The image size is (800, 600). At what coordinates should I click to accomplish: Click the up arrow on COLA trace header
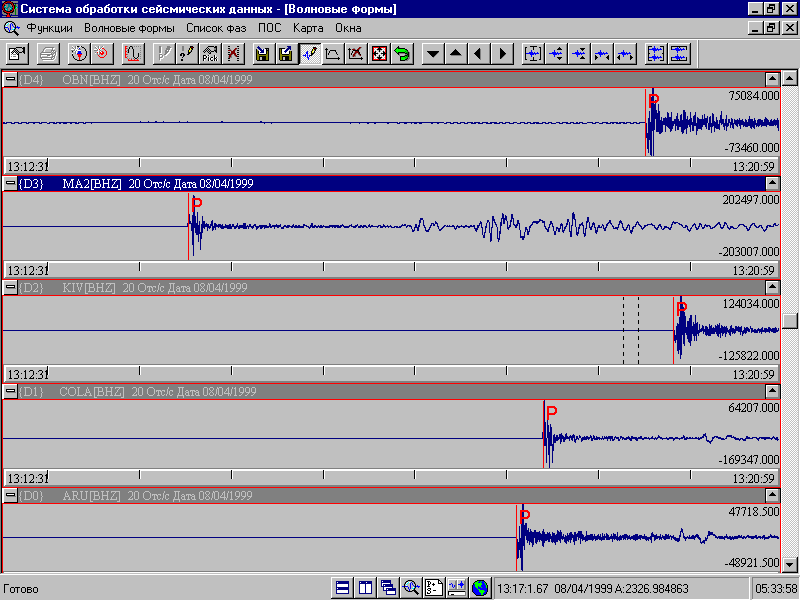772,391
